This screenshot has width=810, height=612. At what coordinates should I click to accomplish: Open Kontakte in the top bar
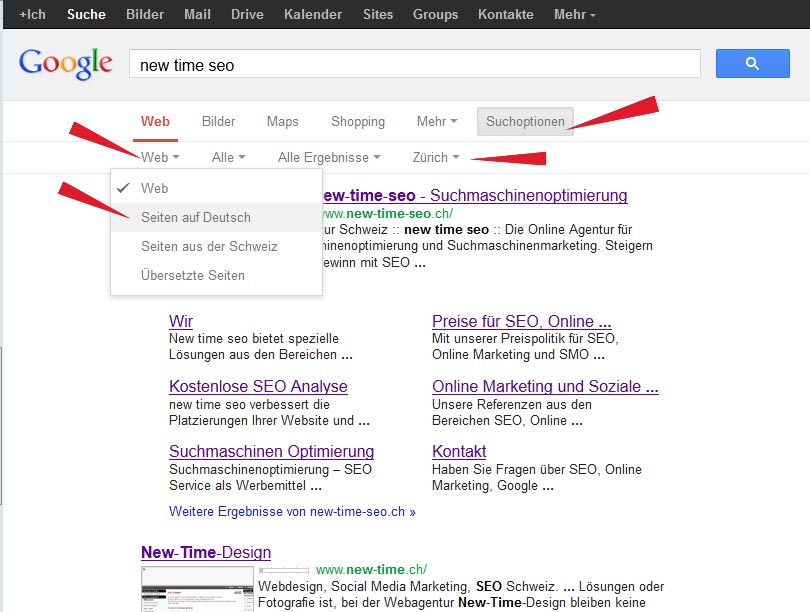pyautogui.click(x=506, y=14)
